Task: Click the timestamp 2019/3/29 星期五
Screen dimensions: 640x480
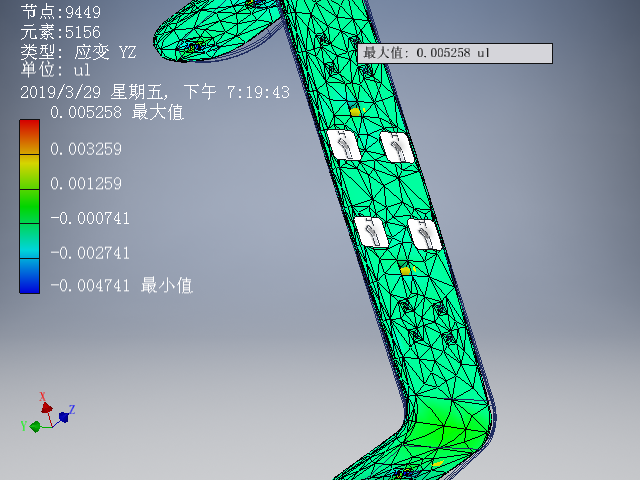Action: pyautogui.click(x=155, y=92)
